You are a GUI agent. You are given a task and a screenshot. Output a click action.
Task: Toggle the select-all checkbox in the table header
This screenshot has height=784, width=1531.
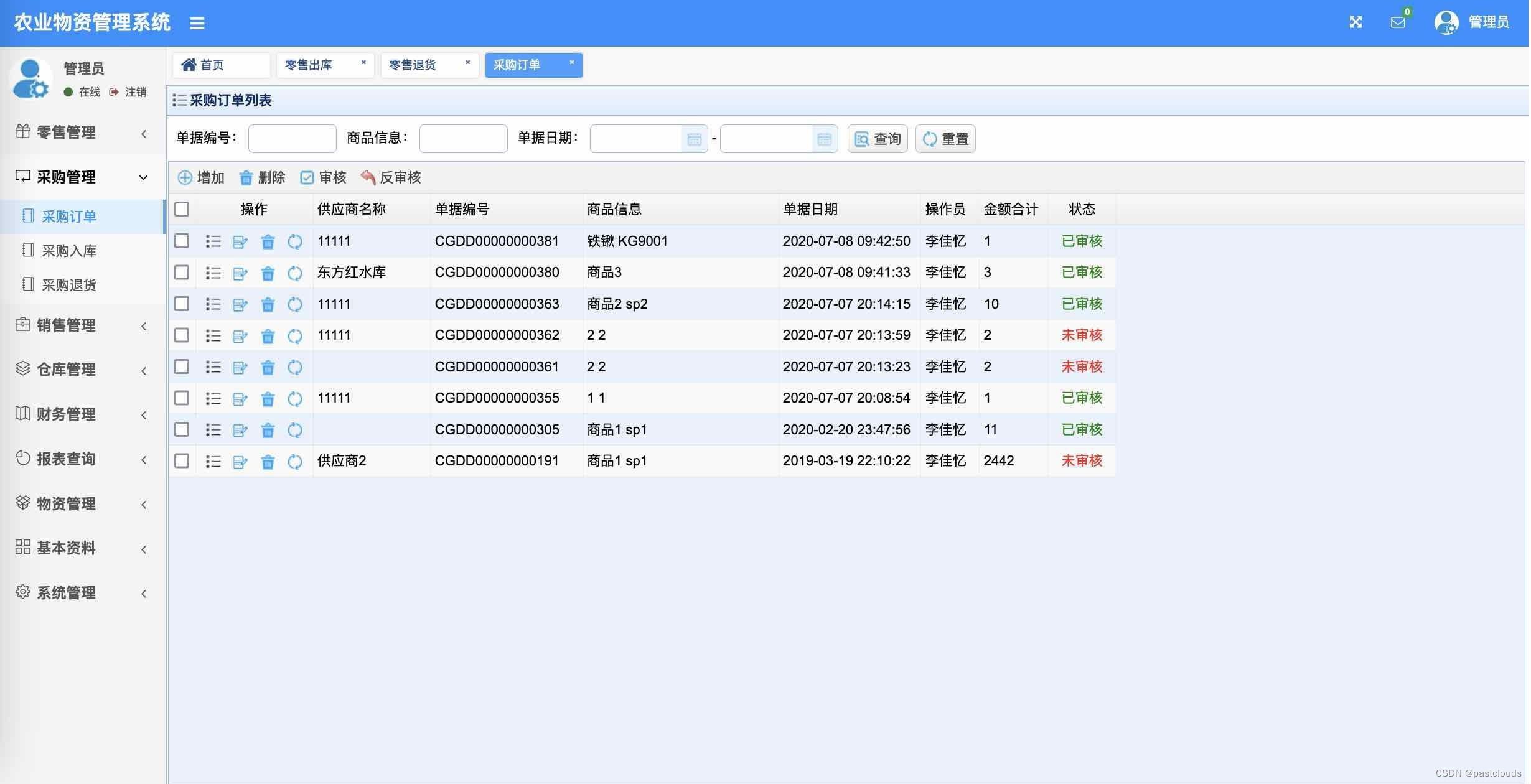pyautogui.click(x=182, y=209)
